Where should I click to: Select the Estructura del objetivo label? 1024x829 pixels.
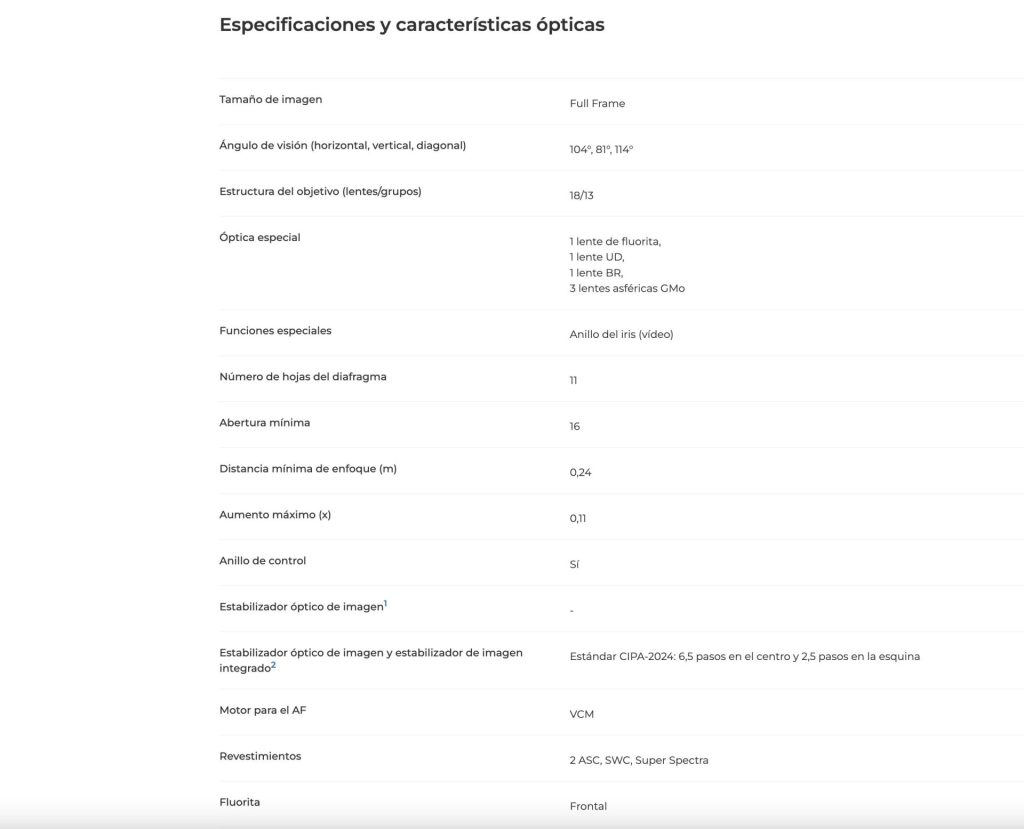coord(320,191)
